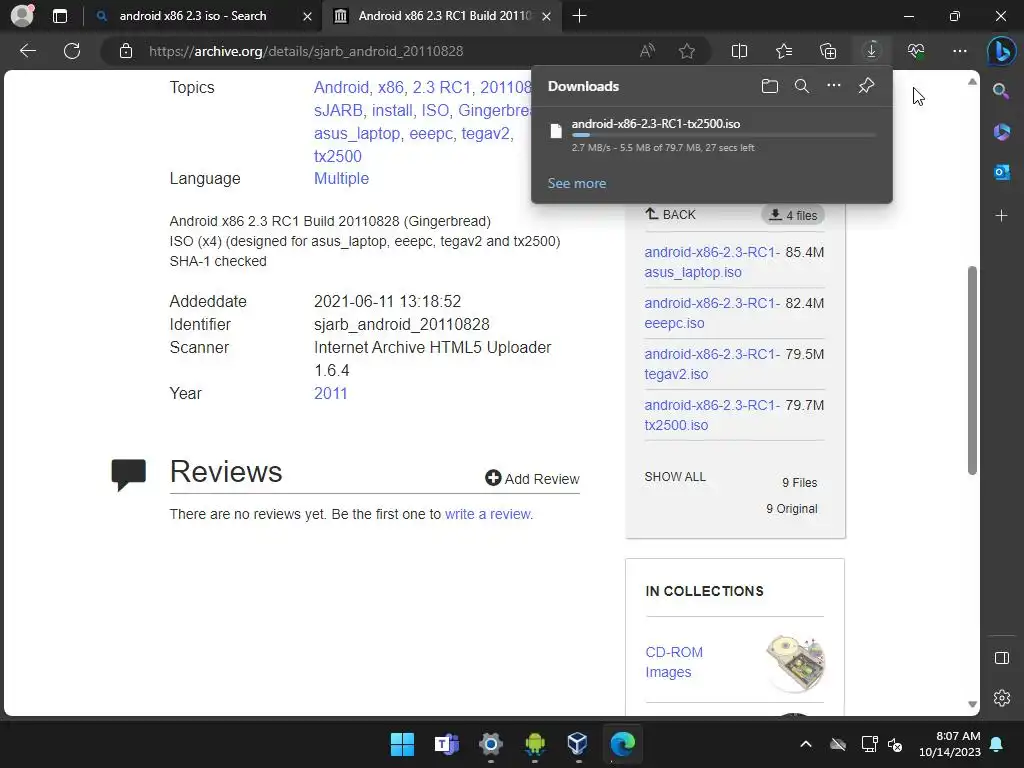Close the android x86 2.3 iso Search tab
This screenshot has width=1024, height=768.
pyautogui.click(x=307, y=16)
